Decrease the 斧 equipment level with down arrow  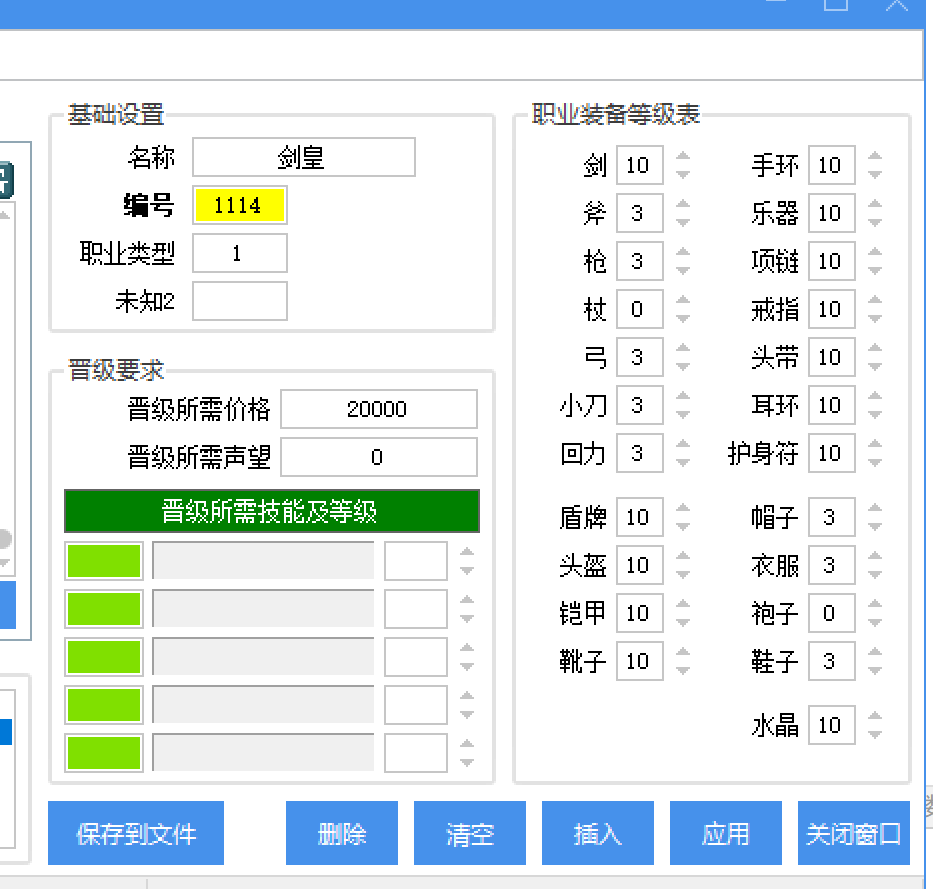tap(681, 219)
